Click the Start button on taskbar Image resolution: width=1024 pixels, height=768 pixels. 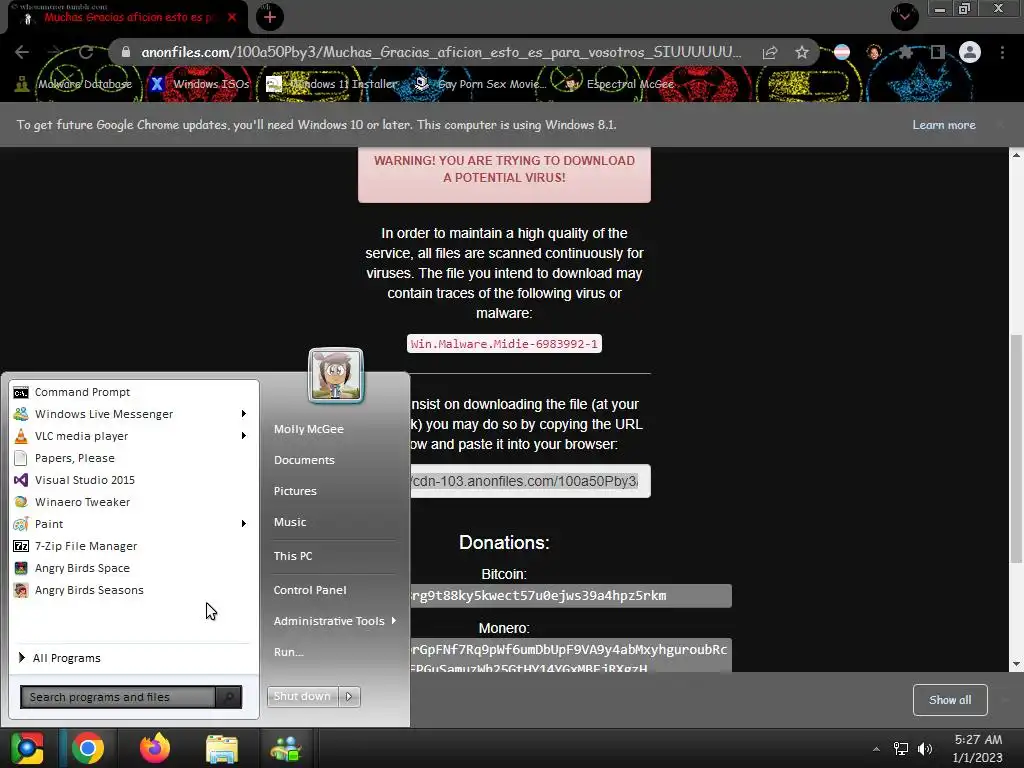click(27, 748)
